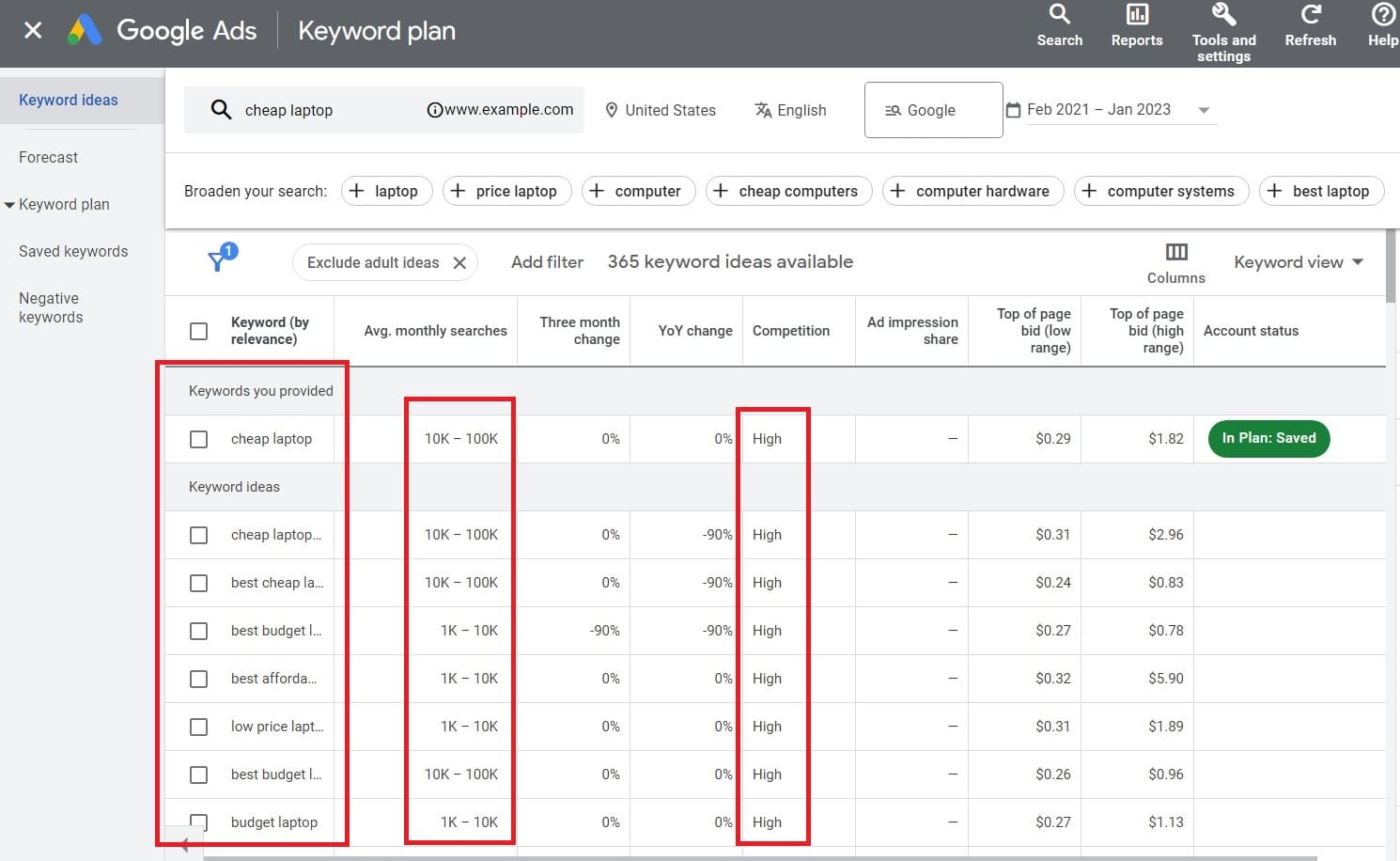Sort by the Top of page bid (high range) header

tap(1146, 331)
